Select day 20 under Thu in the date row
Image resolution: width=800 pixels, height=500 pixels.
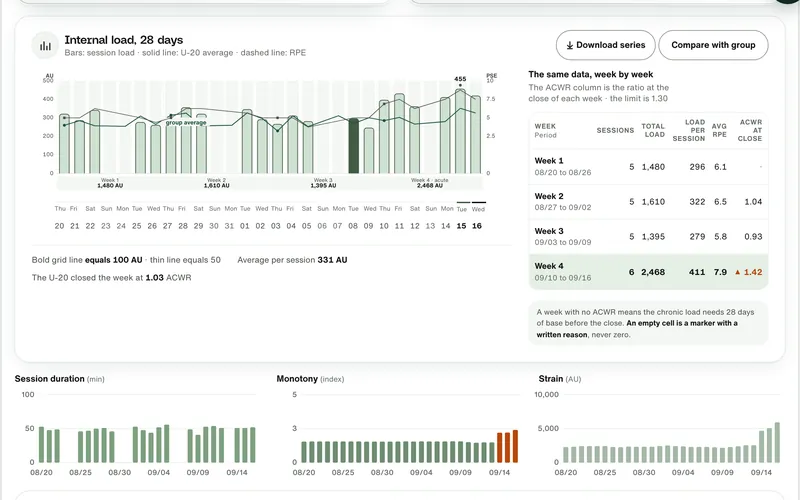[60, 226]
